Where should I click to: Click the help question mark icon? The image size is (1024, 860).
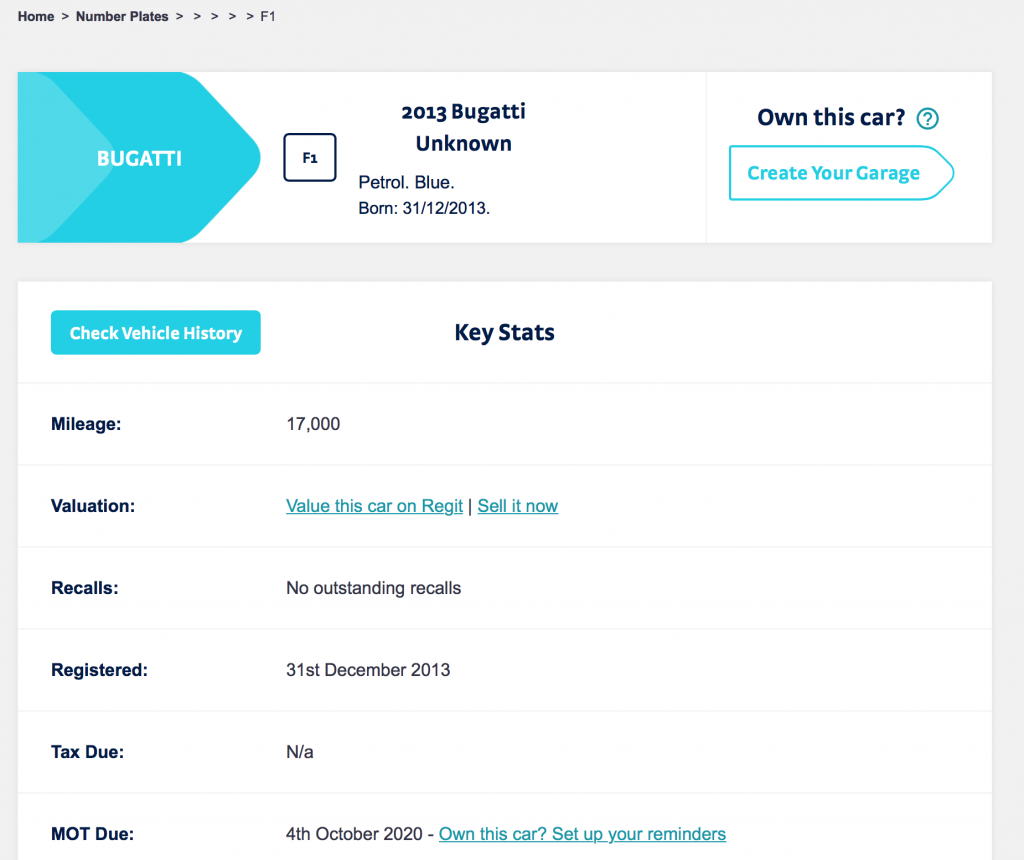pos(927,118)
